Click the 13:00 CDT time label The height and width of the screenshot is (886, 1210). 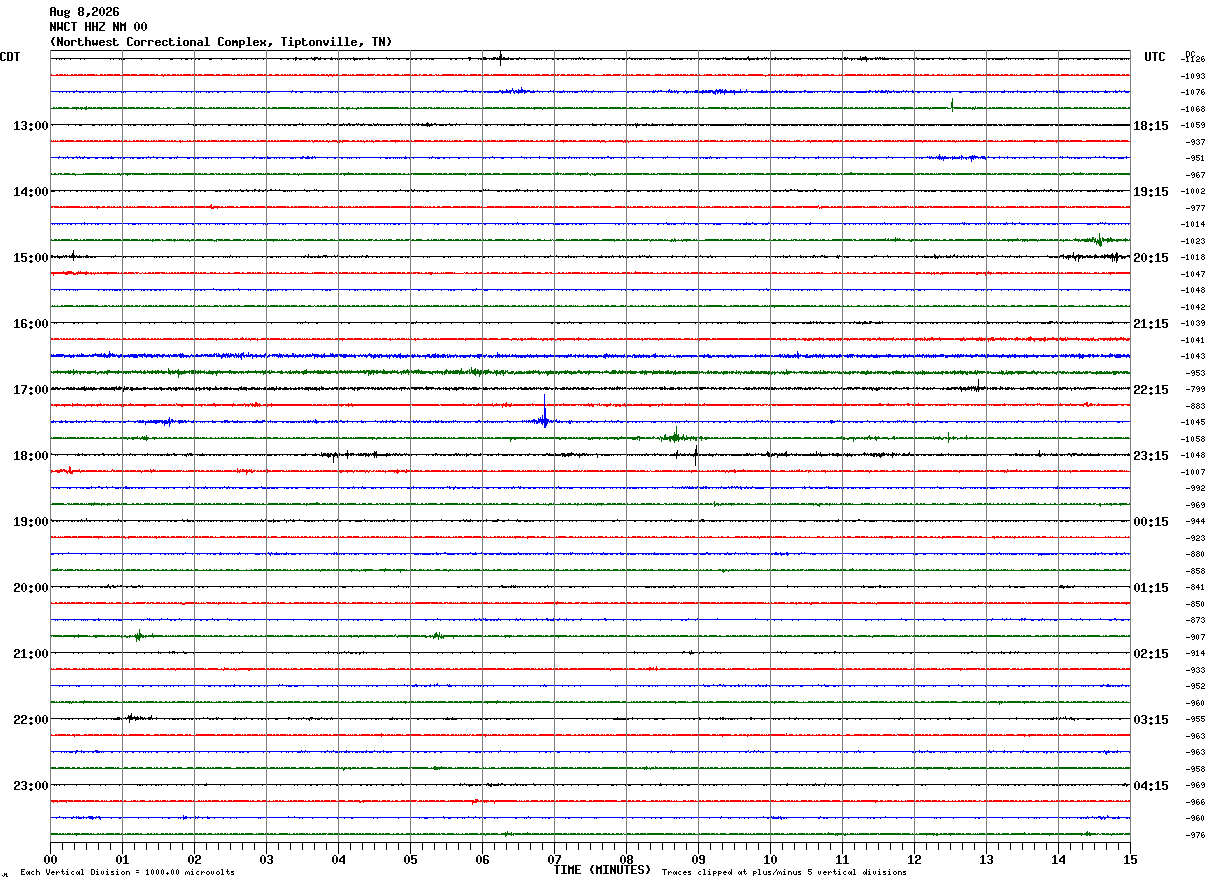[30, 126]
